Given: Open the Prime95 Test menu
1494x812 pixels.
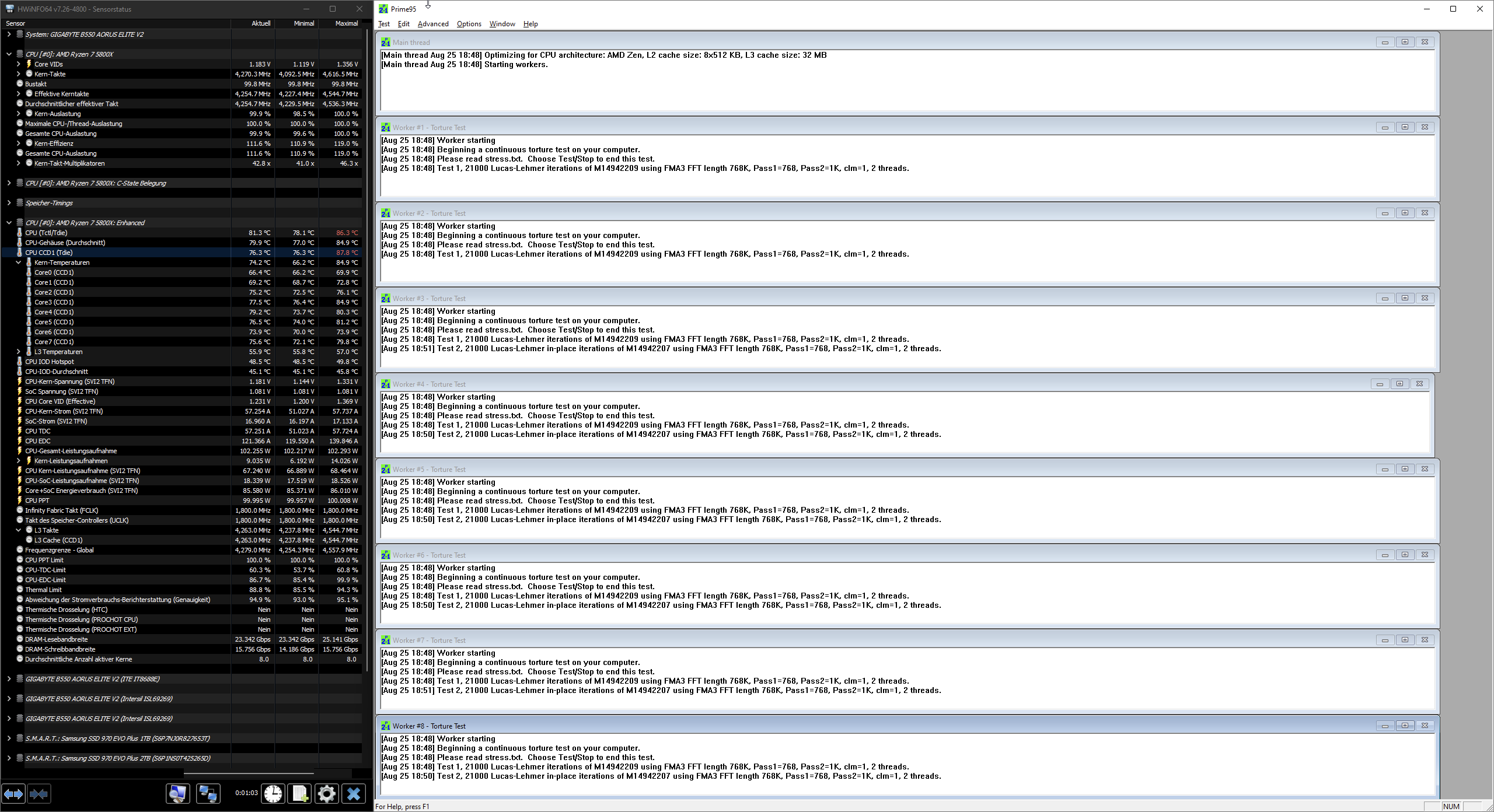Looking at the screenshot, I should [x=384, y=24].
